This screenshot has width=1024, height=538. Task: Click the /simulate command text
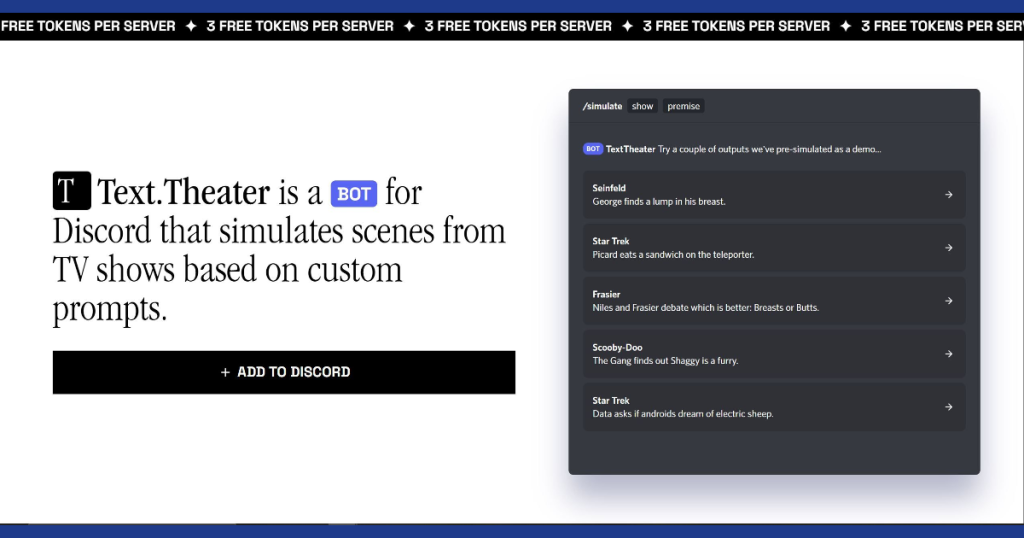tap(602, 106)
